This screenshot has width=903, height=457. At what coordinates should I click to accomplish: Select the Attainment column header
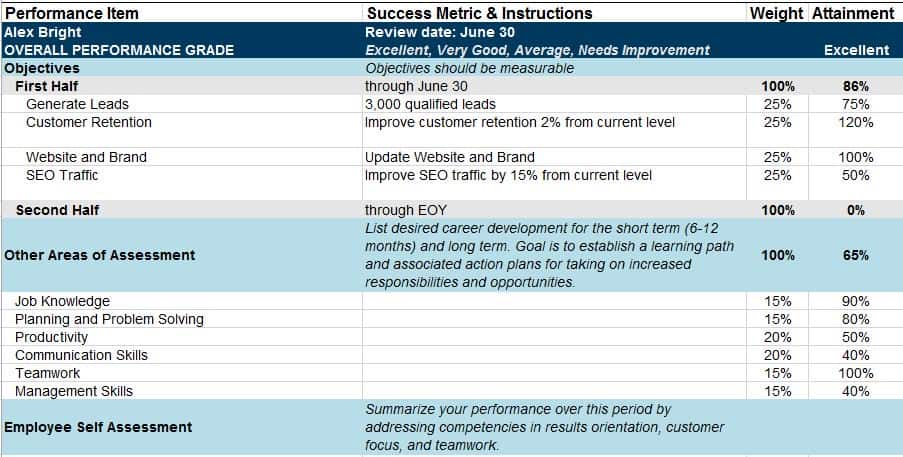(x=853, y=13)
